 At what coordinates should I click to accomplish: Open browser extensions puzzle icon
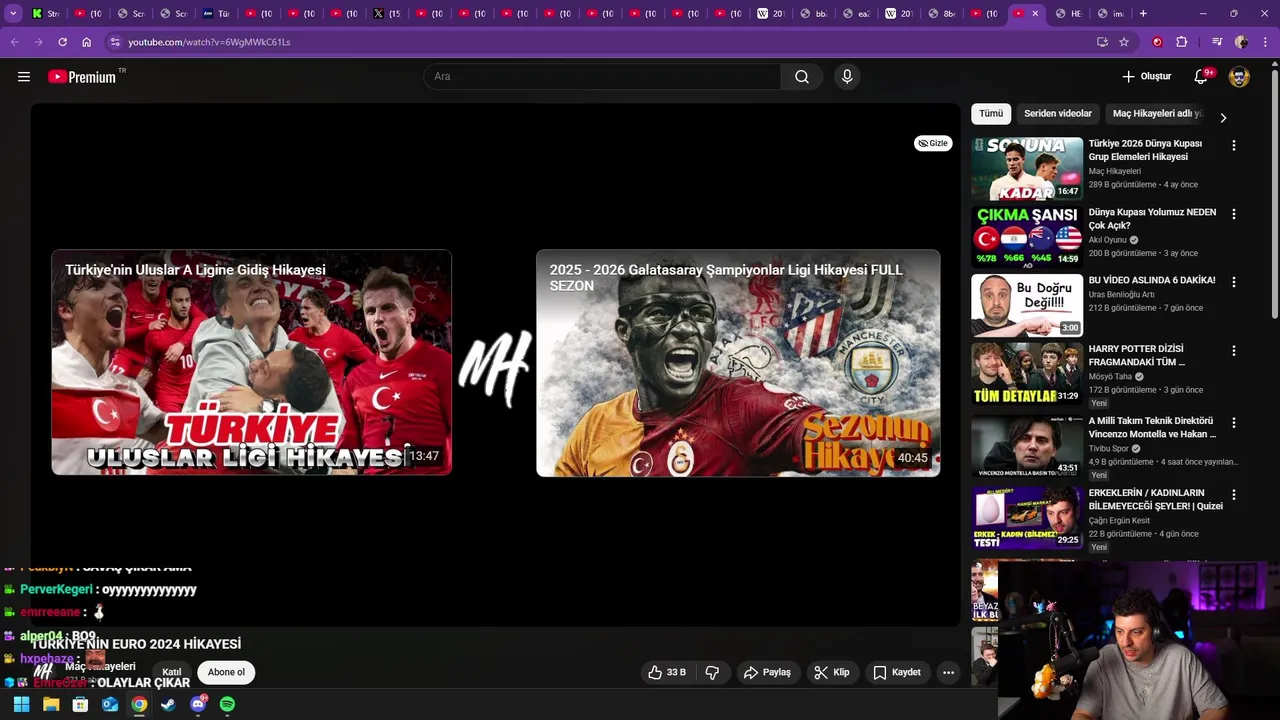(1181, 42)
